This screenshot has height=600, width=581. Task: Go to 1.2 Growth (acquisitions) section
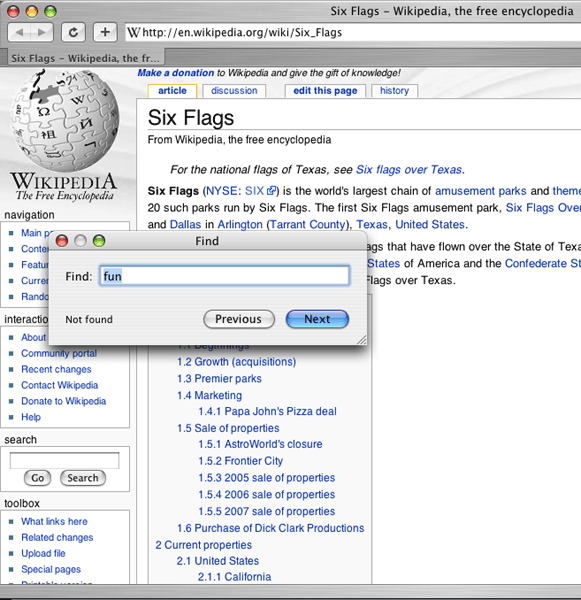point(236,362)
